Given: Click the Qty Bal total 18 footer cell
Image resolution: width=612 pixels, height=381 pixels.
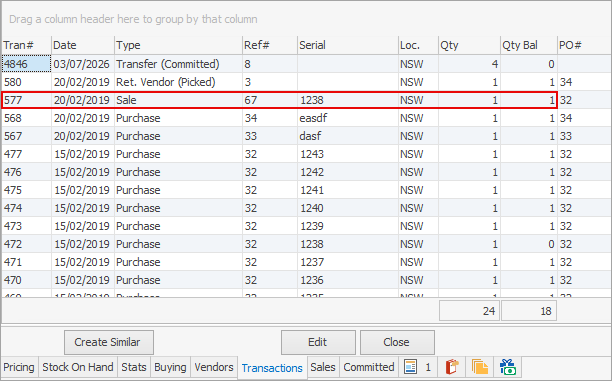Looking at the screenshot, I should pyautogui.click(x=529, y=311).
